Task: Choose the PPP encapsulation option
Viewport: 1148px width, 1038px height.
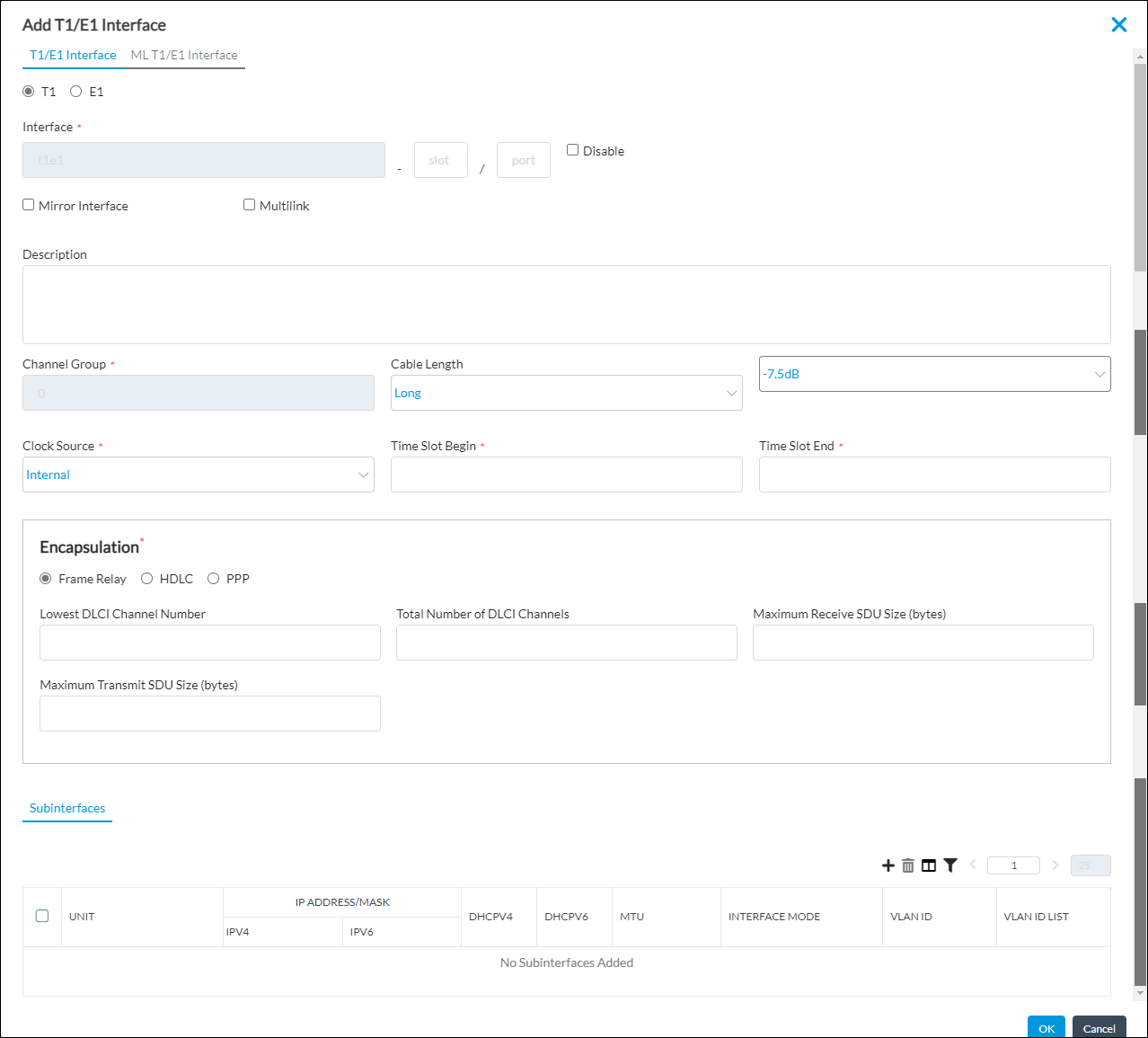Action: [214, 579]
